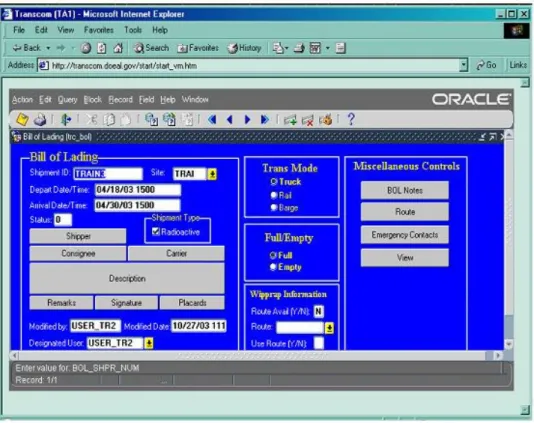Click the Signature button
534x423 pixels.
coord(126,303)
